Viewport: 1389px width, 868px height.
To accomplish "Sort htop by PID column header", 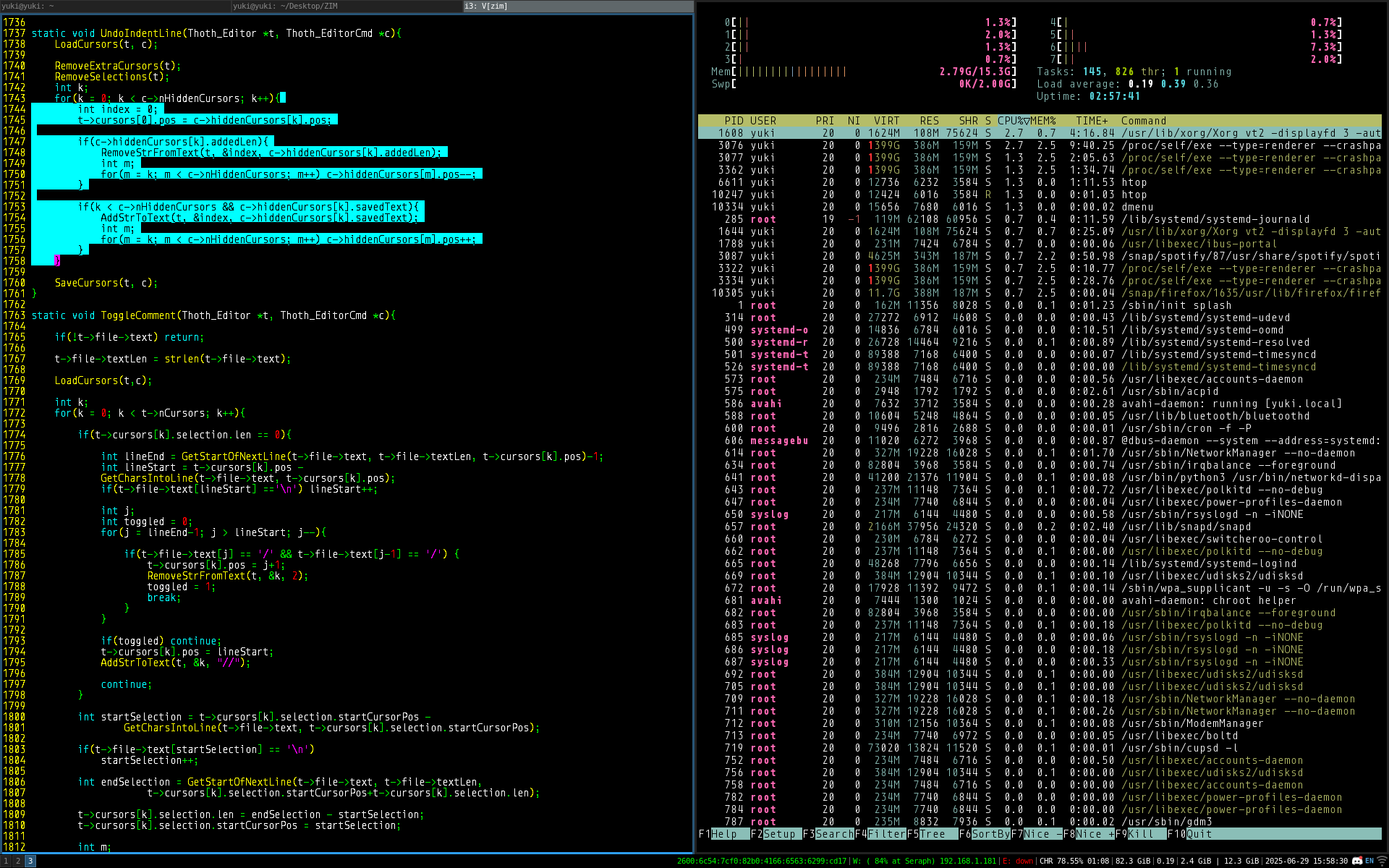I will coord(734,121).
